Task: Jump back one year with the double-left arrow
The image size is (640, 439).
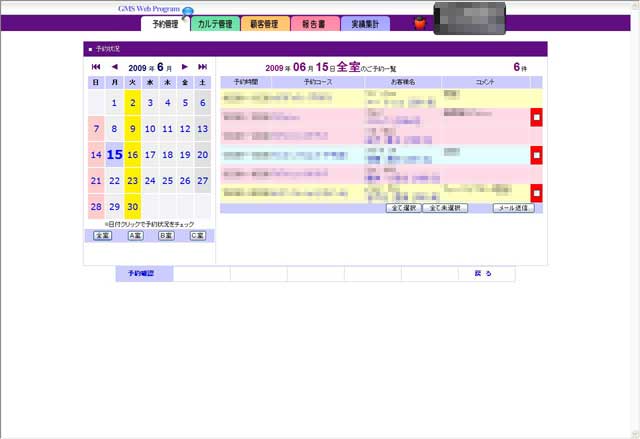Action: coord(96,67)
